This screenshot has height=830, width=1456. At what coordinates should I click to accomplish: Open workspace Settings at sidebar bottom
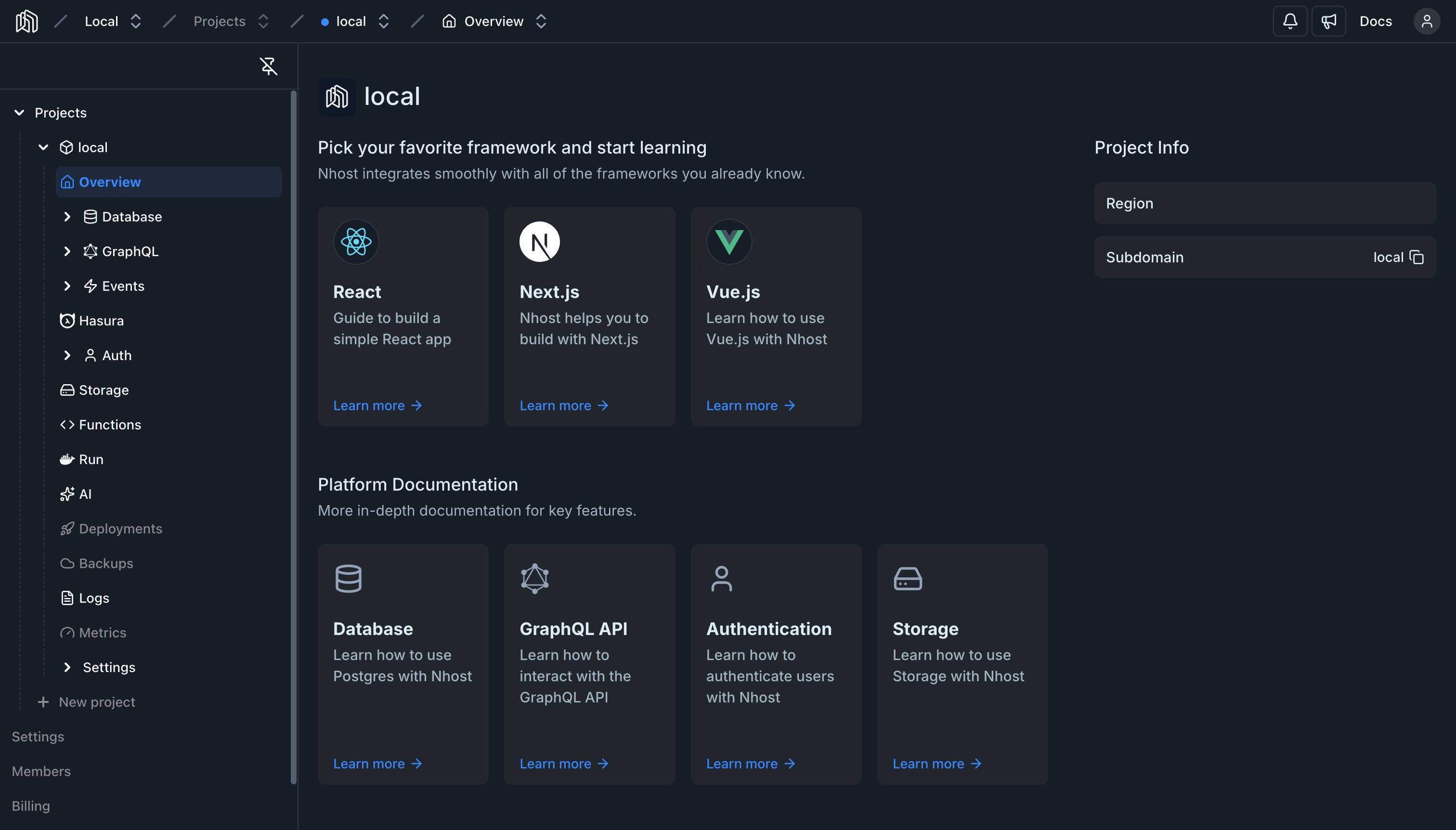click(x=38, y=737)
